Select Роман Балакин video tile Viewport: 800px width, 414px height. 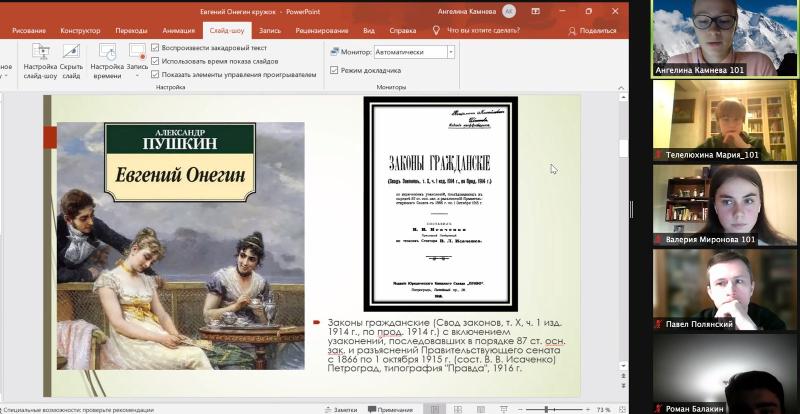pos(724,374)
